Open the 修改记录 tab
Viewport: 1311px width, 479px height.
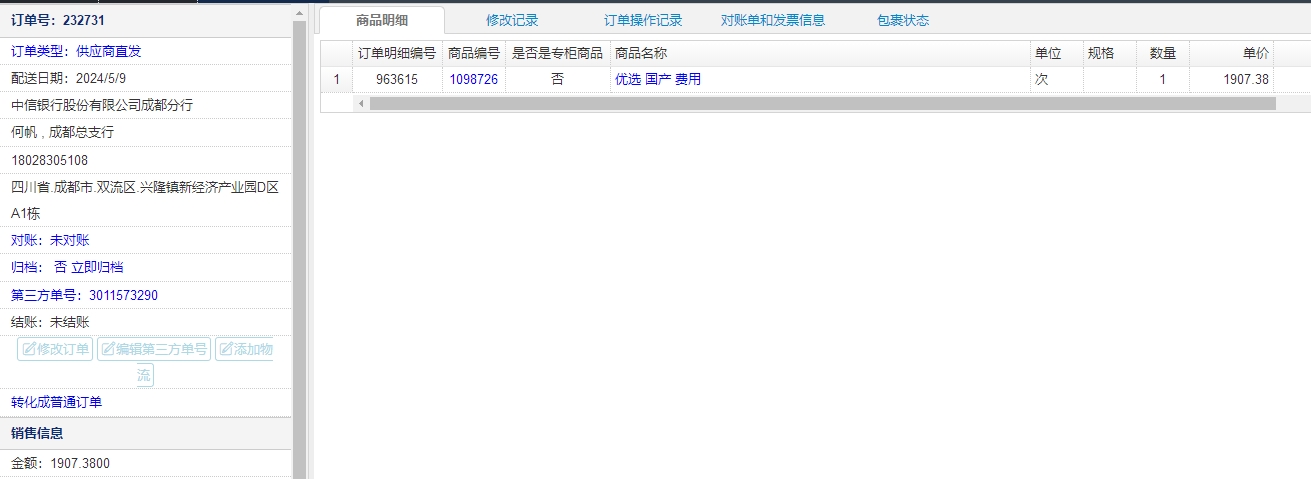click(512, 20)
